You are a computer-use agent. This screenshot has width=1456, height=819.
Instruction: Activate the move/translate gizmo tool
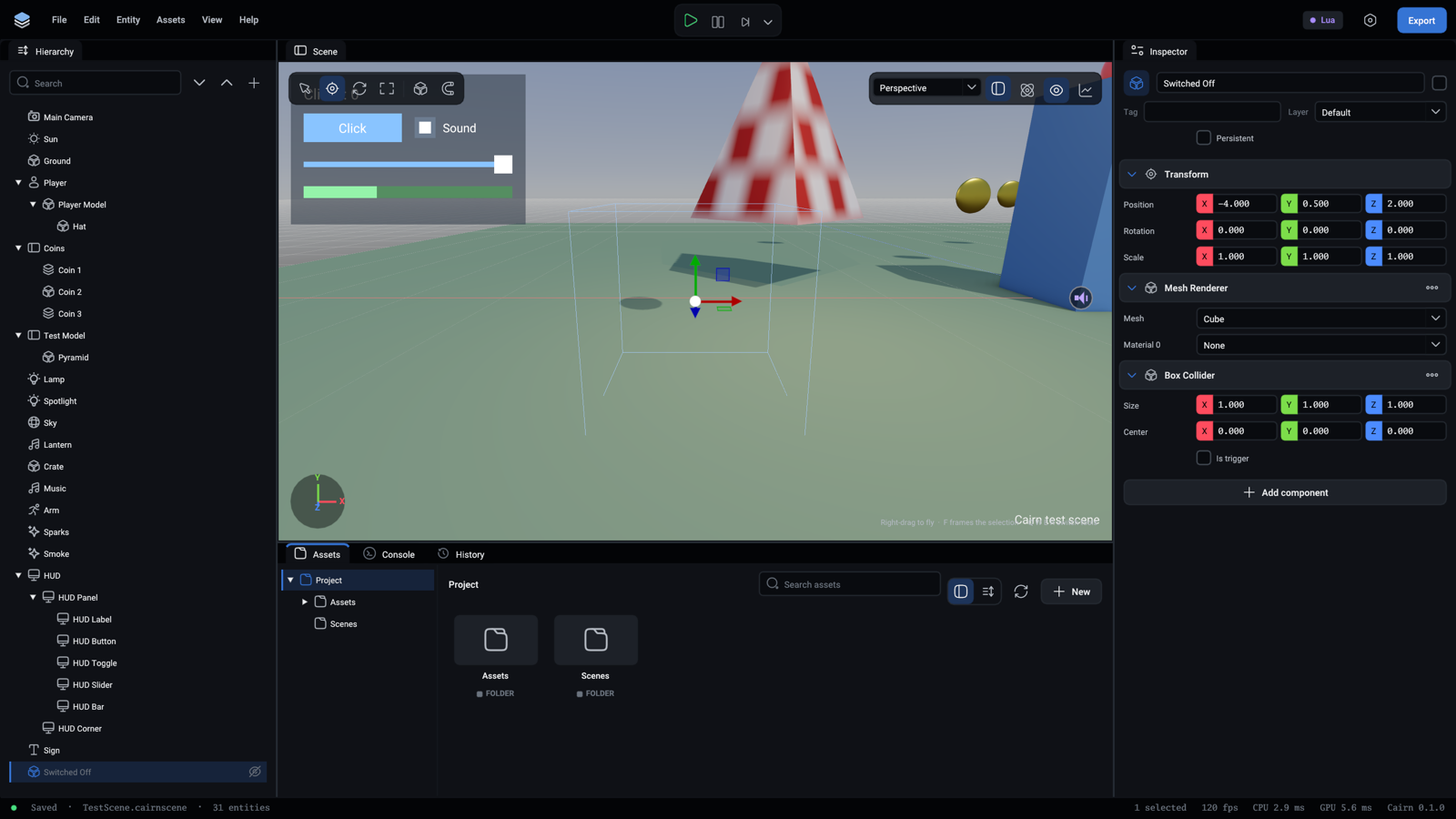[332, 89]
